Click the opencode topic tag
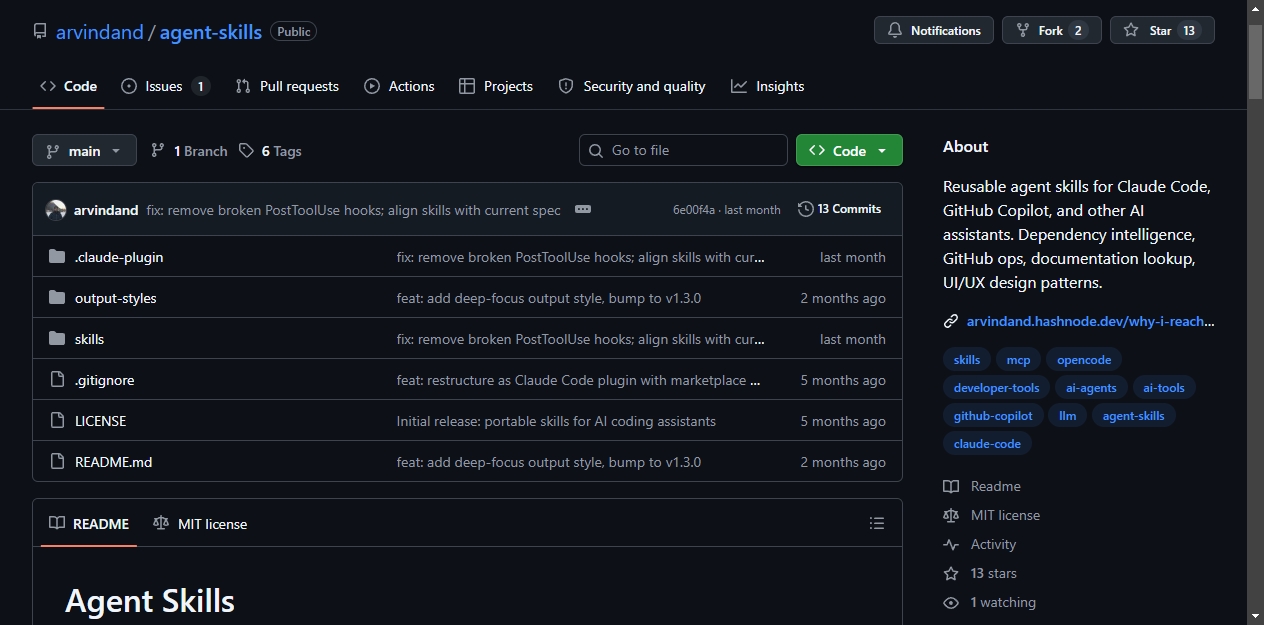Viewport: 1264px width, 625px height. 1084,360
